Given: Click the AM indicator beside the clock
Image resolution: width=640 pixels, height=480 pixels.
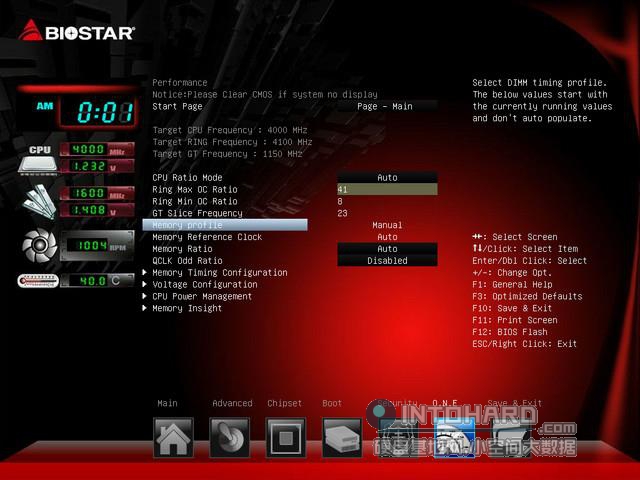Looking at the screenshot, I should tap(45, 106).
